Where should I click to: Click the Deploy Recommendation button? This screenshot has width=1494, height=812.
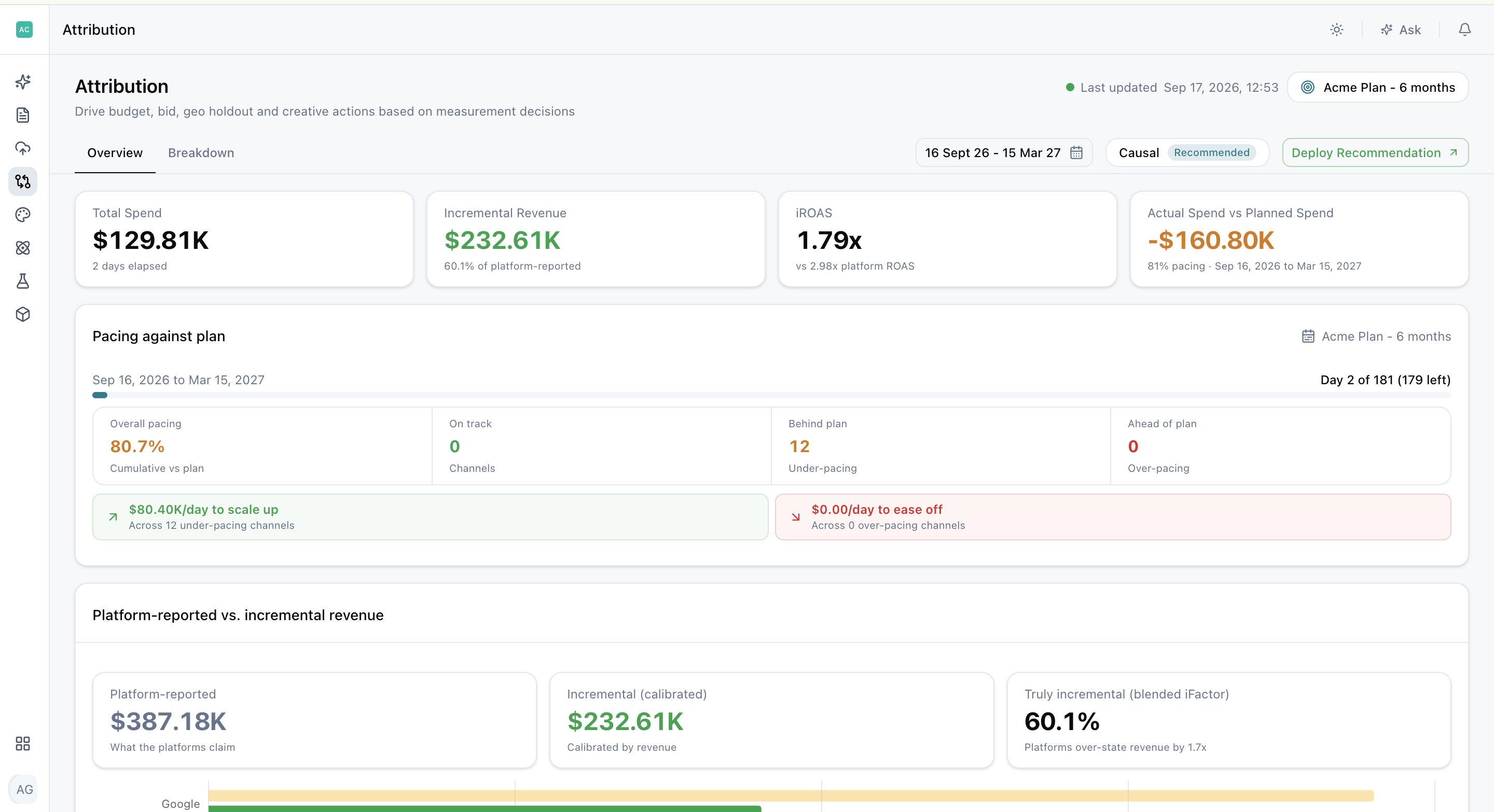(1375, 153)
